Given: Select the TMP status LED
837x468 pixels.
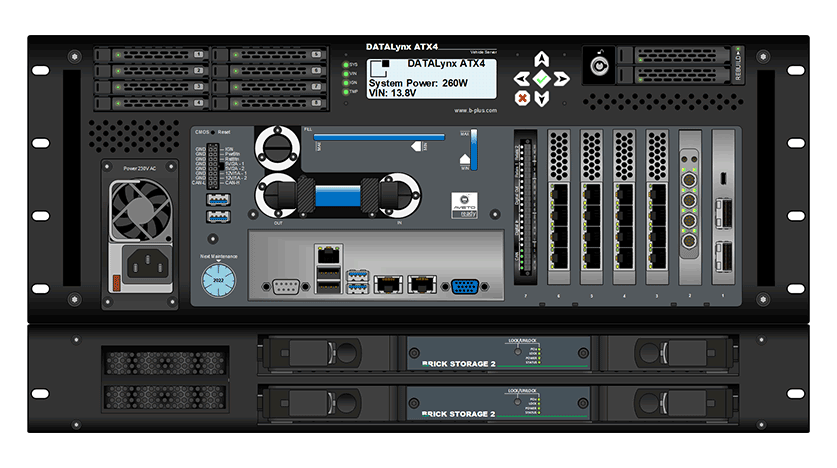Looking at the screenshot, I should coord(346,92).
